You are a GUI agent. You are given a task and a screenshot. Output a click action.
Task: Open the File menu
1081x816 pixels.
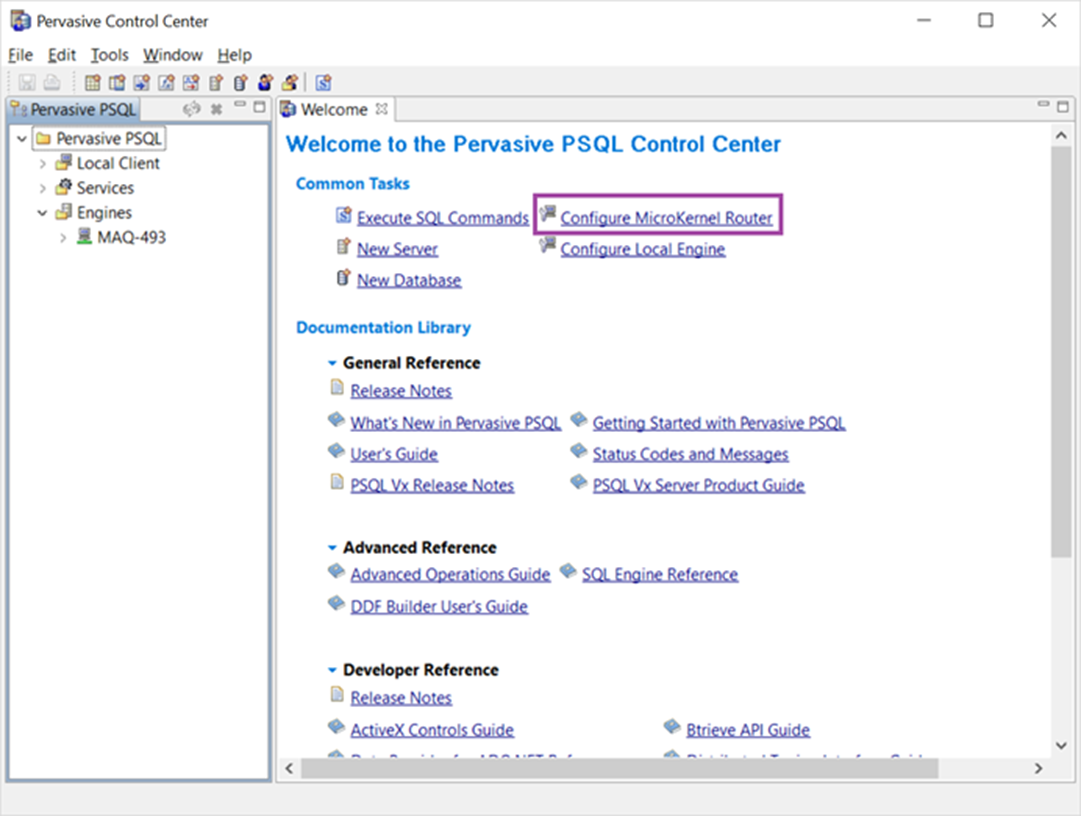point(21,55)
